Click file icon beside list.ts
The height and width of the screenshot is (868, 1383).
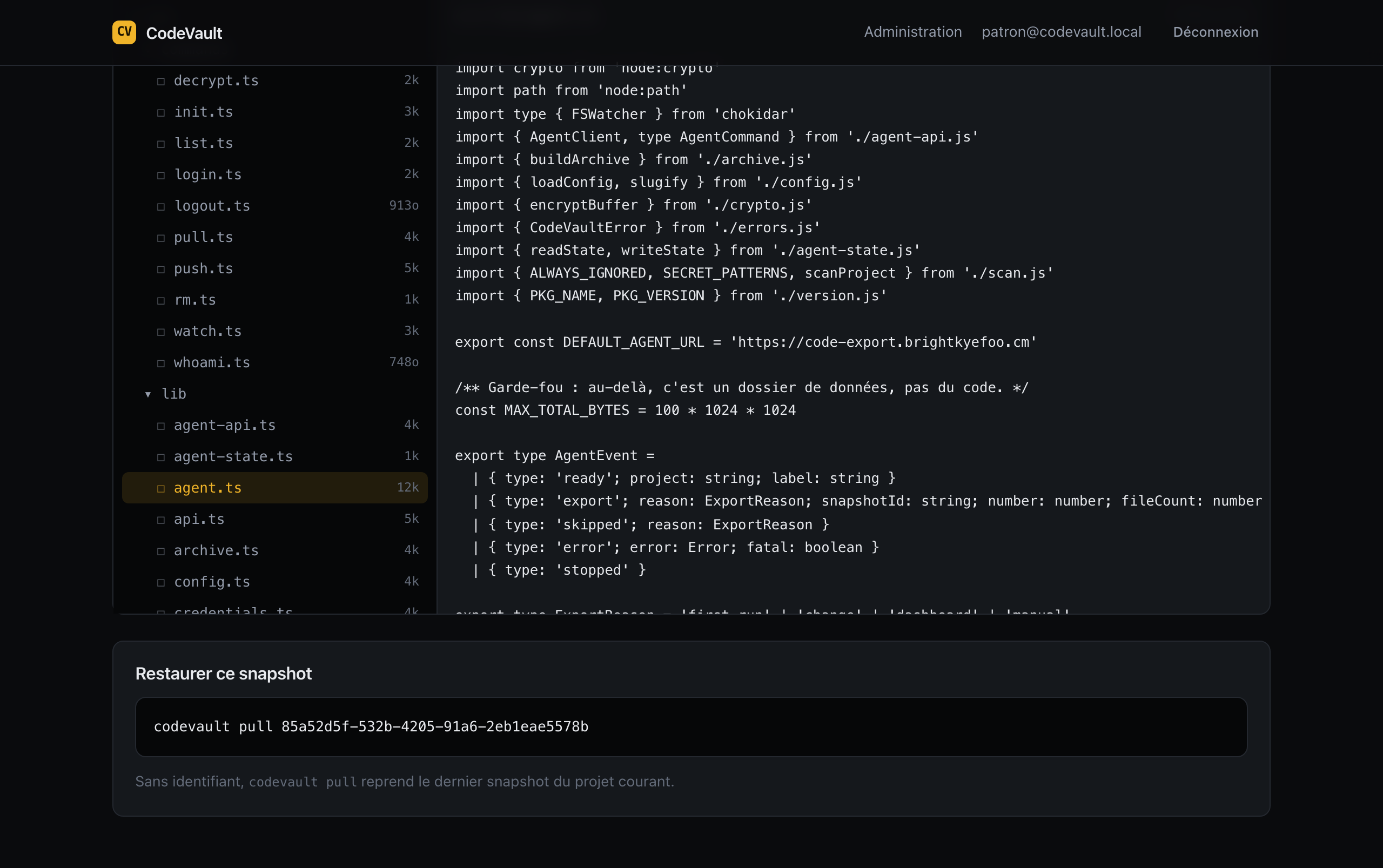click(161, 144)
